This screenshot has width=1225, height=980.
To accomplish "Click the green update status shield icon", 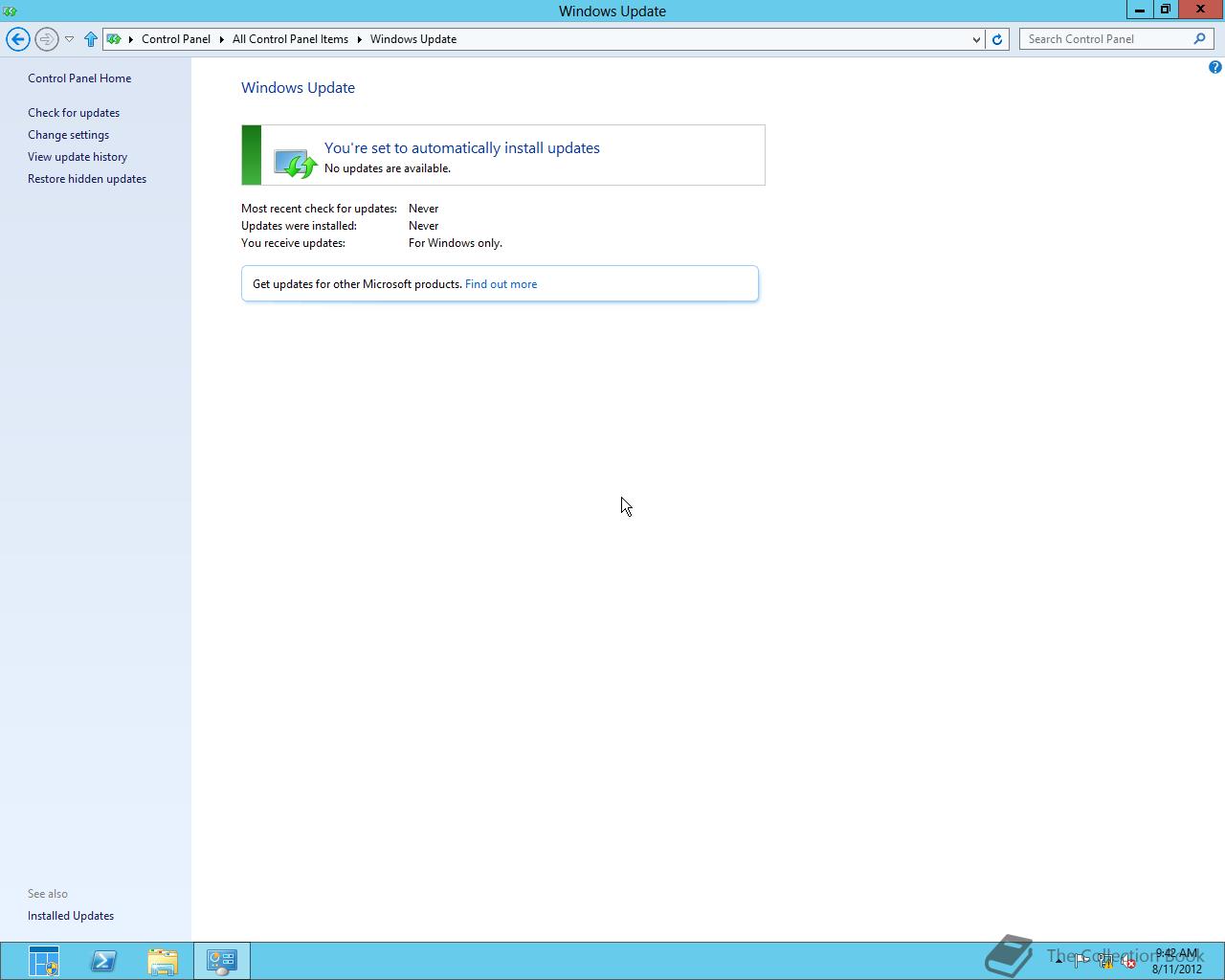I will 295,163.
